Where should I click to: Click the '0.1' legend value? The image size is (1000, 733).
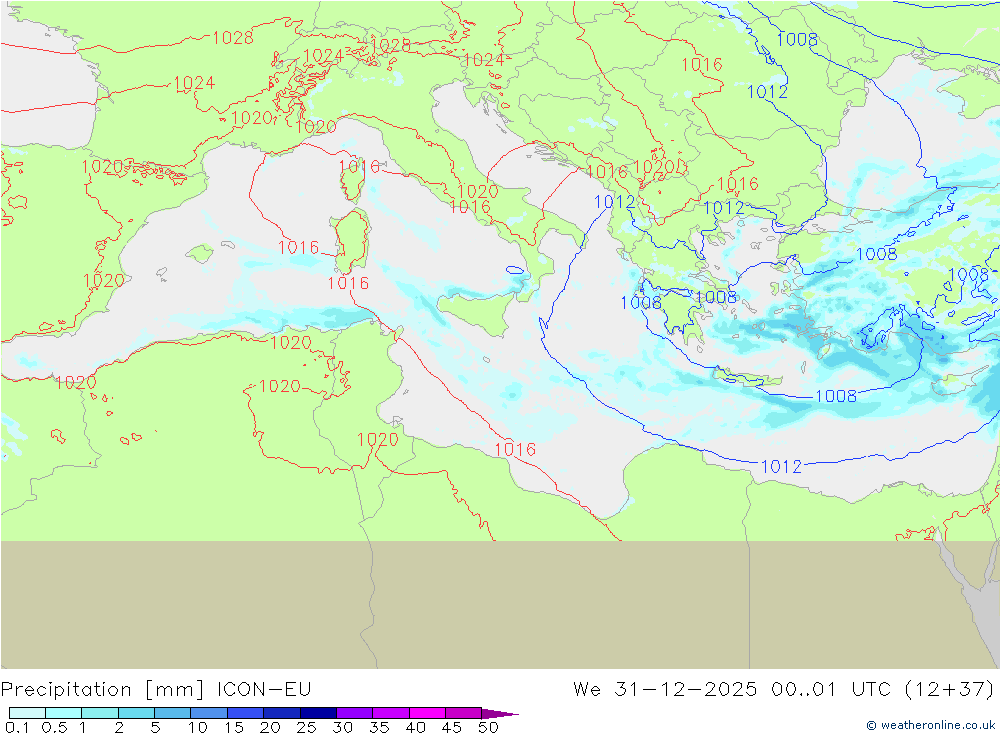pos(17,727)
